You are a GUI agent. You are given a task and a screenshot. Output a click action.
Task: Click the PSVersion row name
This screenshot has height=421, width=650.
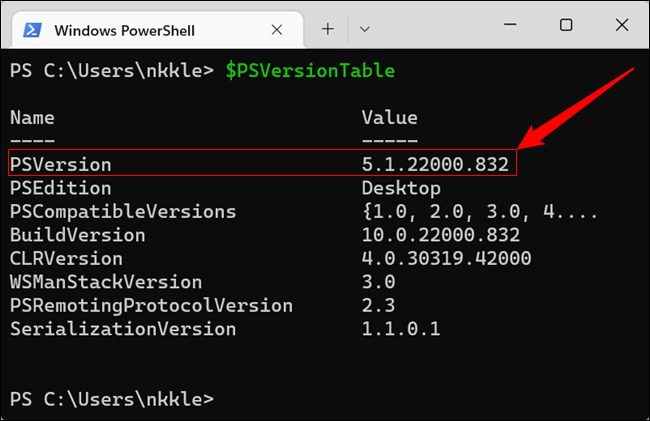pyautogui.click(x=61, y=165)
